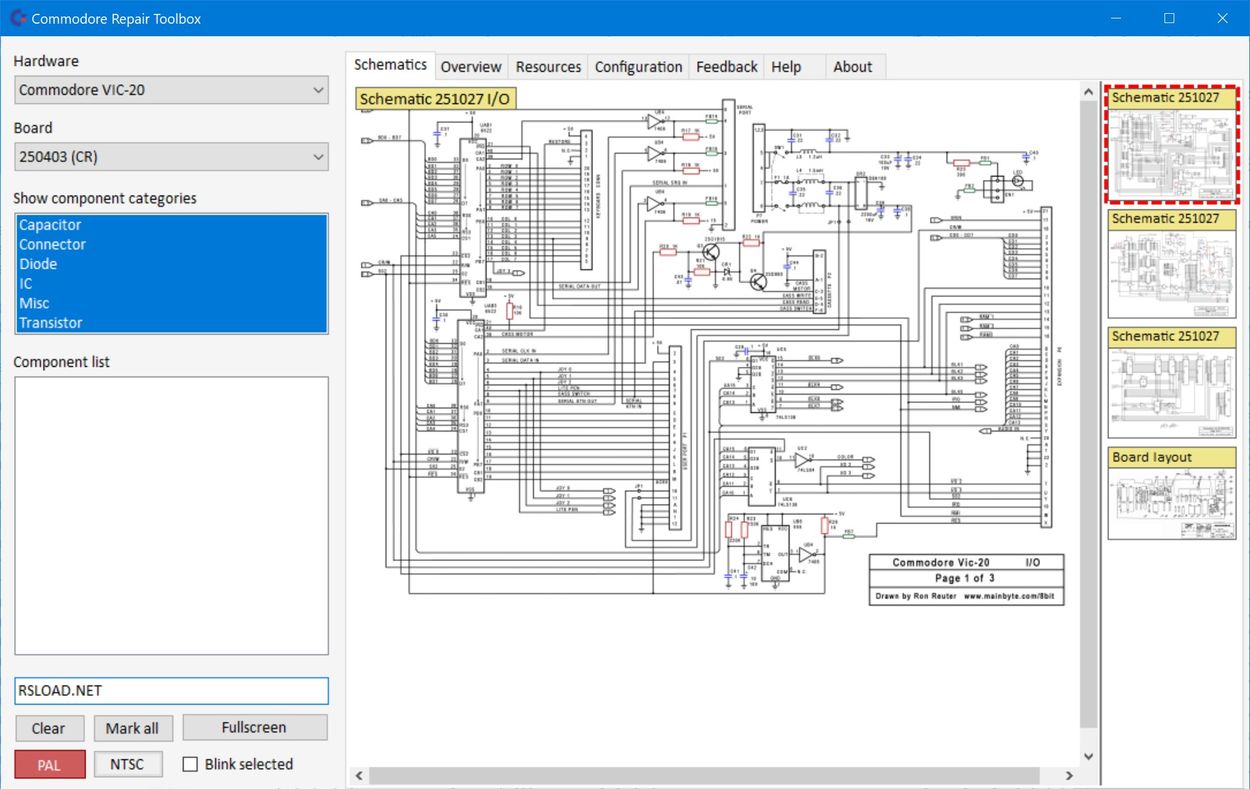
Task: Select Capacitor in component categories
Action: 50,225
